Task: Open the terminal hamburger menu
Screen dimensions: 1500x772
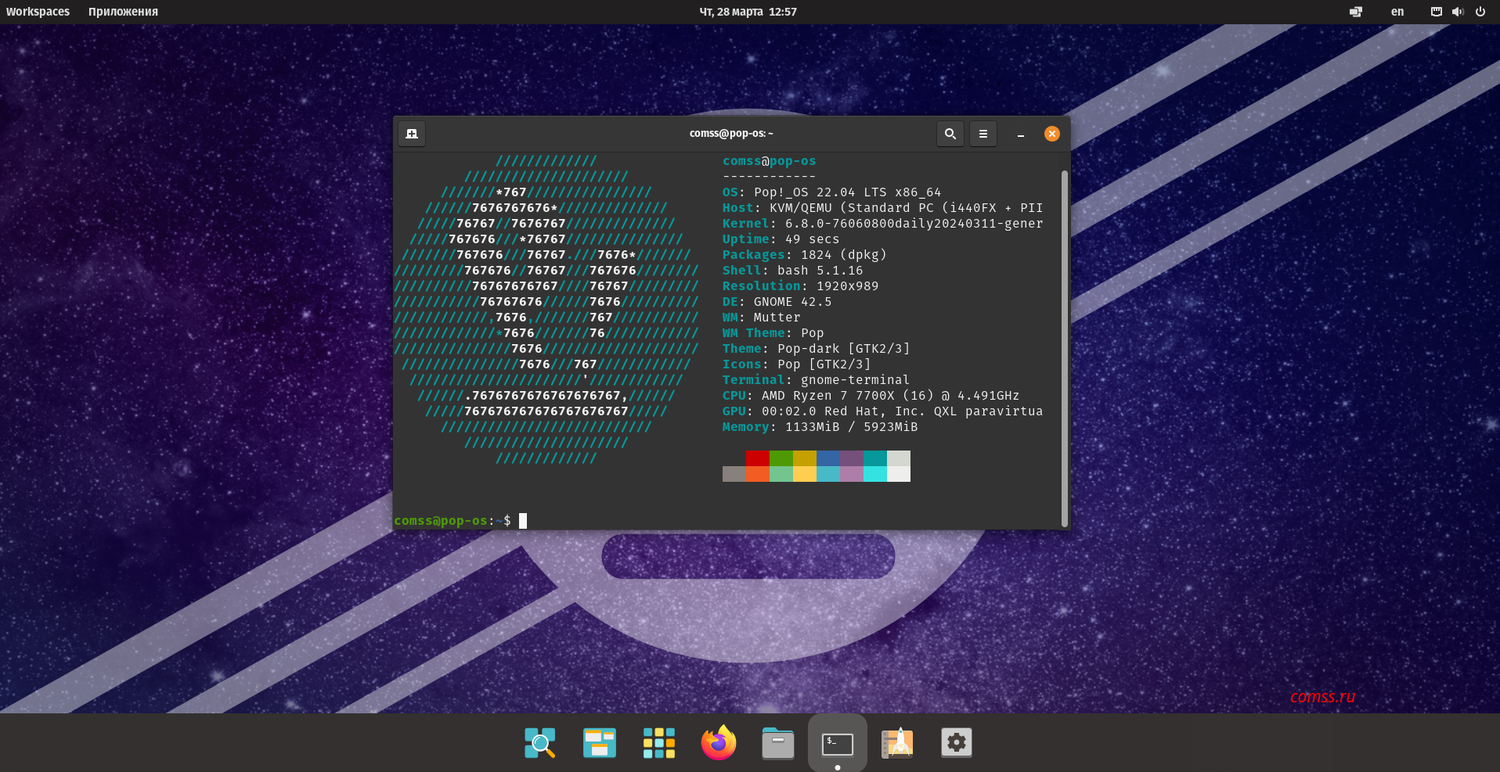Action: click(983, 134)
